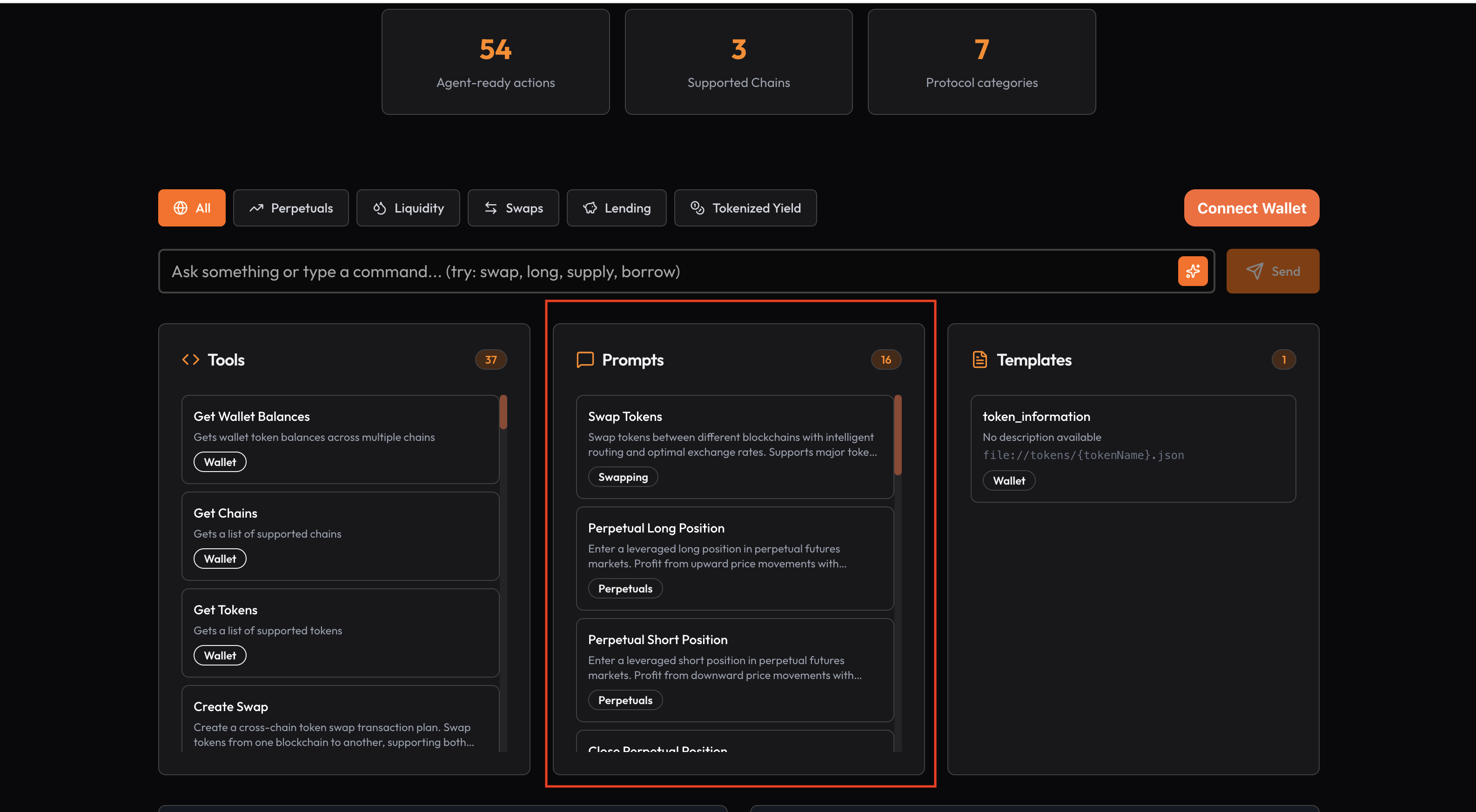1476x812 pixels.
Task: Click the 16 count badge on Prompts
Action: click(886, 359)
